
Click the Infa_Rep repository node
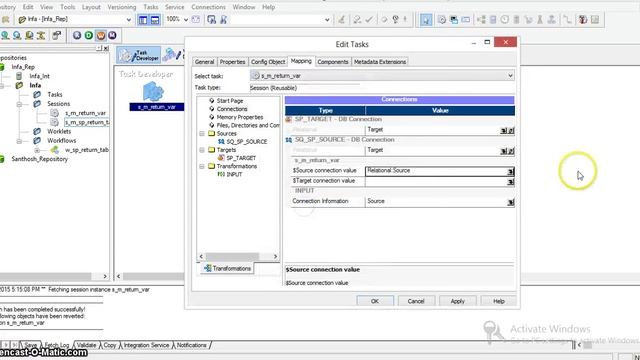coord(23,67)
